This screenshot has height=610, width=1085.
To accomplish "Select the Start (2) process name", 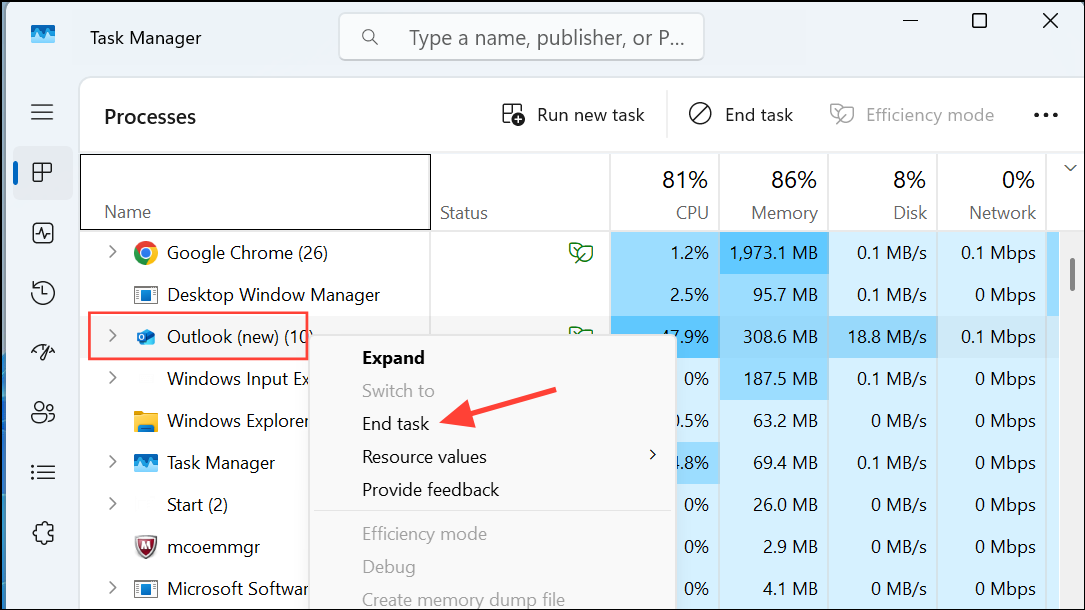I will [197, 505].
